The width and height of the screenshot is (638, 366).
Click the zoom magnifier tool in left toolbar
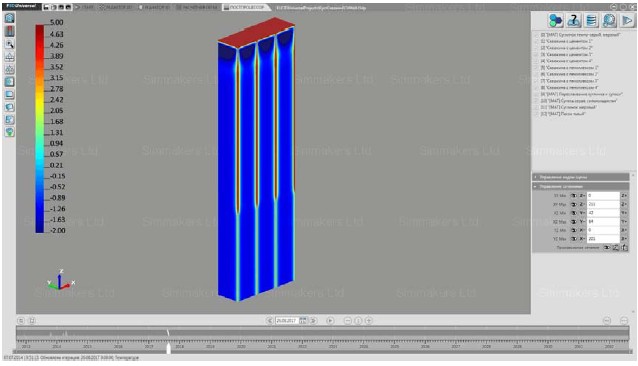9,44
